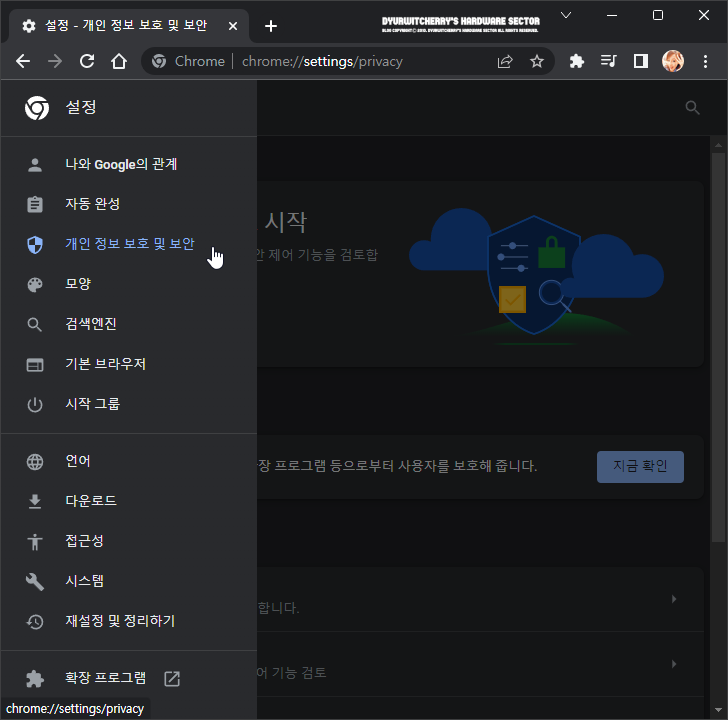Click the shield icon for 개인 정보 보호
Viewport: 728px width, 720px height.
click(35, 245)
